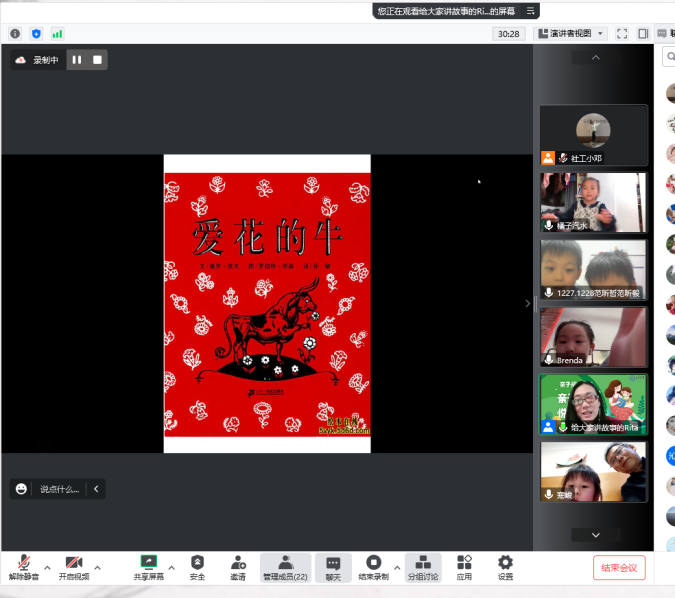Collapse video strip with side arrow
The height and width of the screenshot is (598, 675).
coord(528,304)
